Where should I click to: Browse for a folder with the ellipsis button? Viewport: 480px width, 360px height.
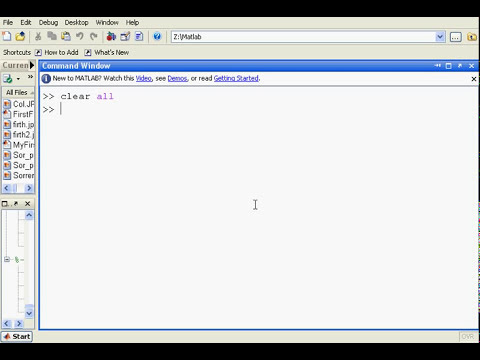pyautogui.click(x=455, y=37)
